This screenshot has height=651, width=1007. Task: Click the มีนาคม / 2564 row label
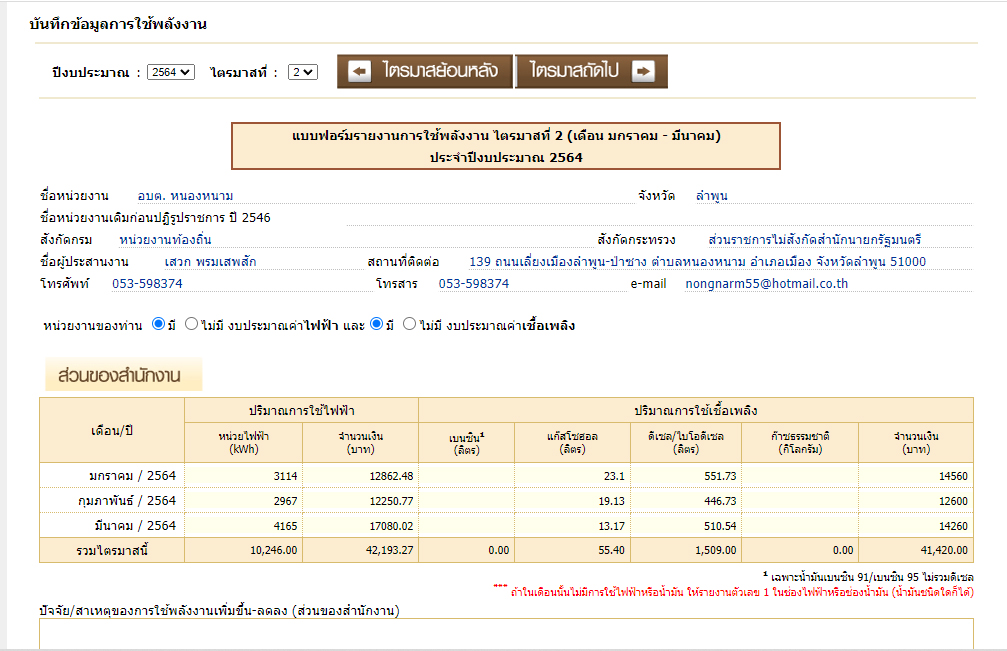[135, 526]
